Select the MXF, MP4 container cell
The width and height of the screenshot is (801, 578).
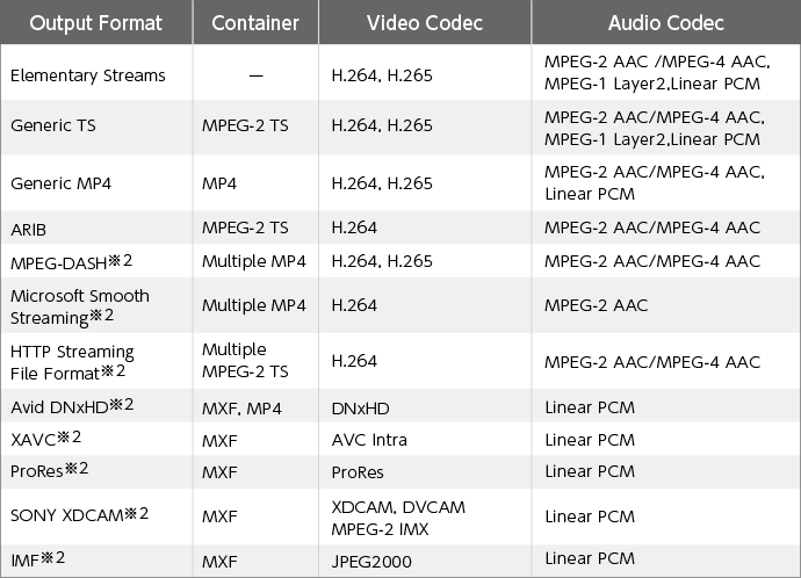click(x=242, y=409)
